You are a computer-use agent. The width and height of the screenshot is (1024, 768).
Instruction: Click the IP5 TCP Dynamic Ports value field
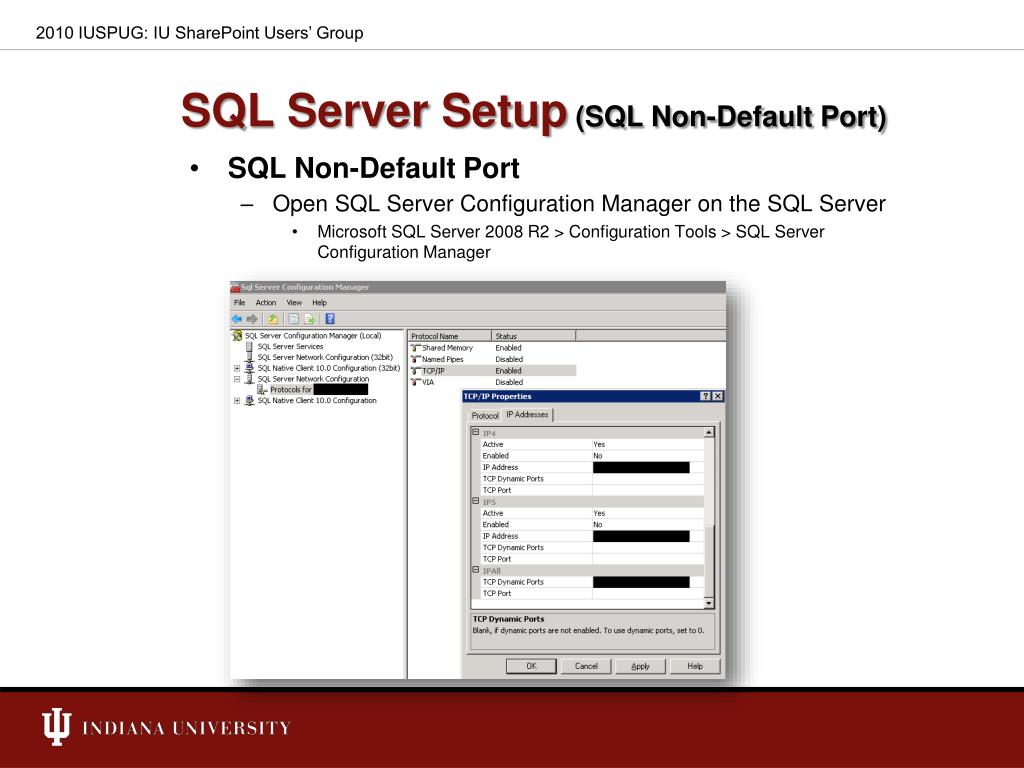648,547
